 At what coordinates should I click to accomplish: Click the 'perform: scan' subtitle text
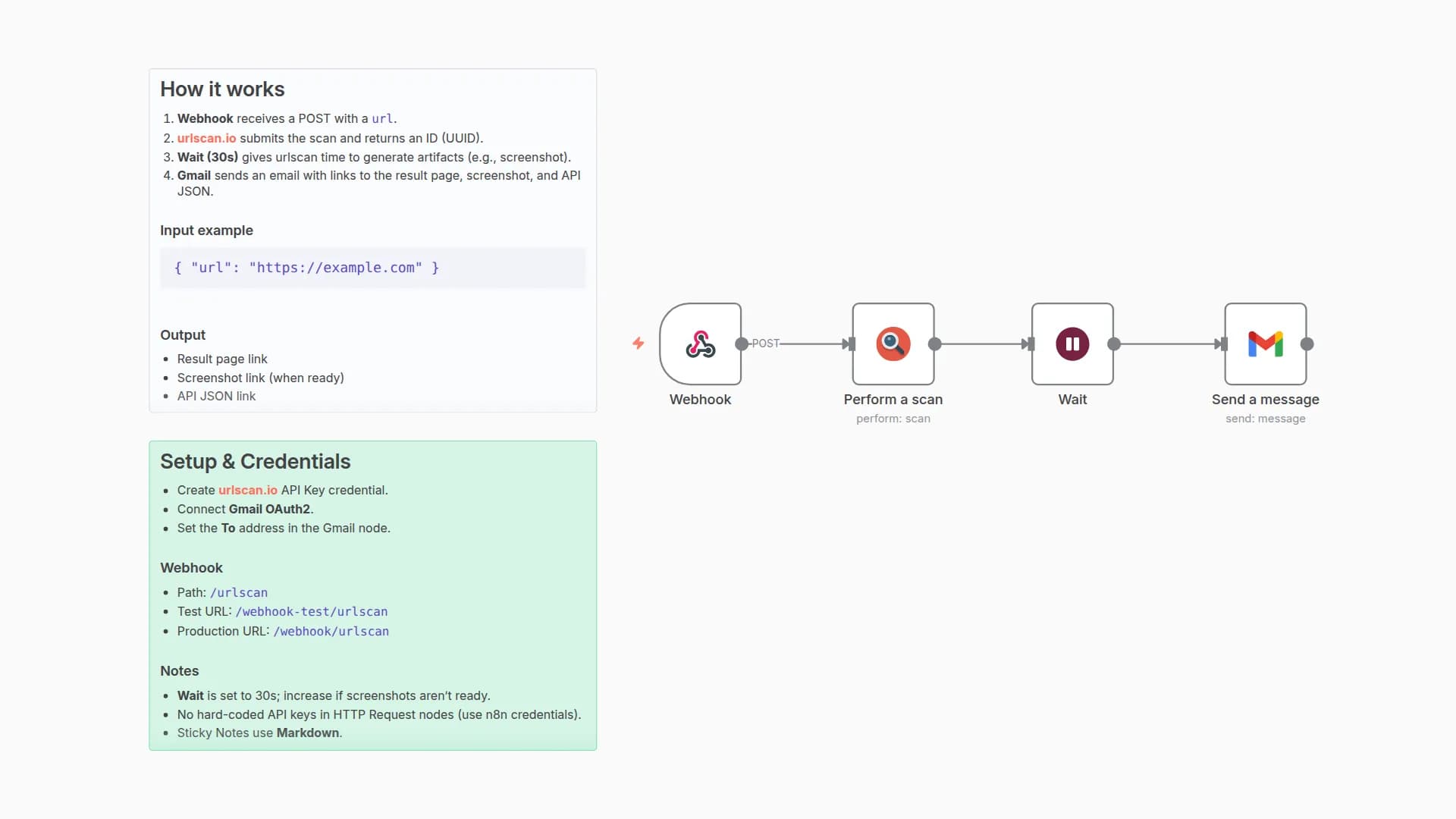click(x=893, y=418)
